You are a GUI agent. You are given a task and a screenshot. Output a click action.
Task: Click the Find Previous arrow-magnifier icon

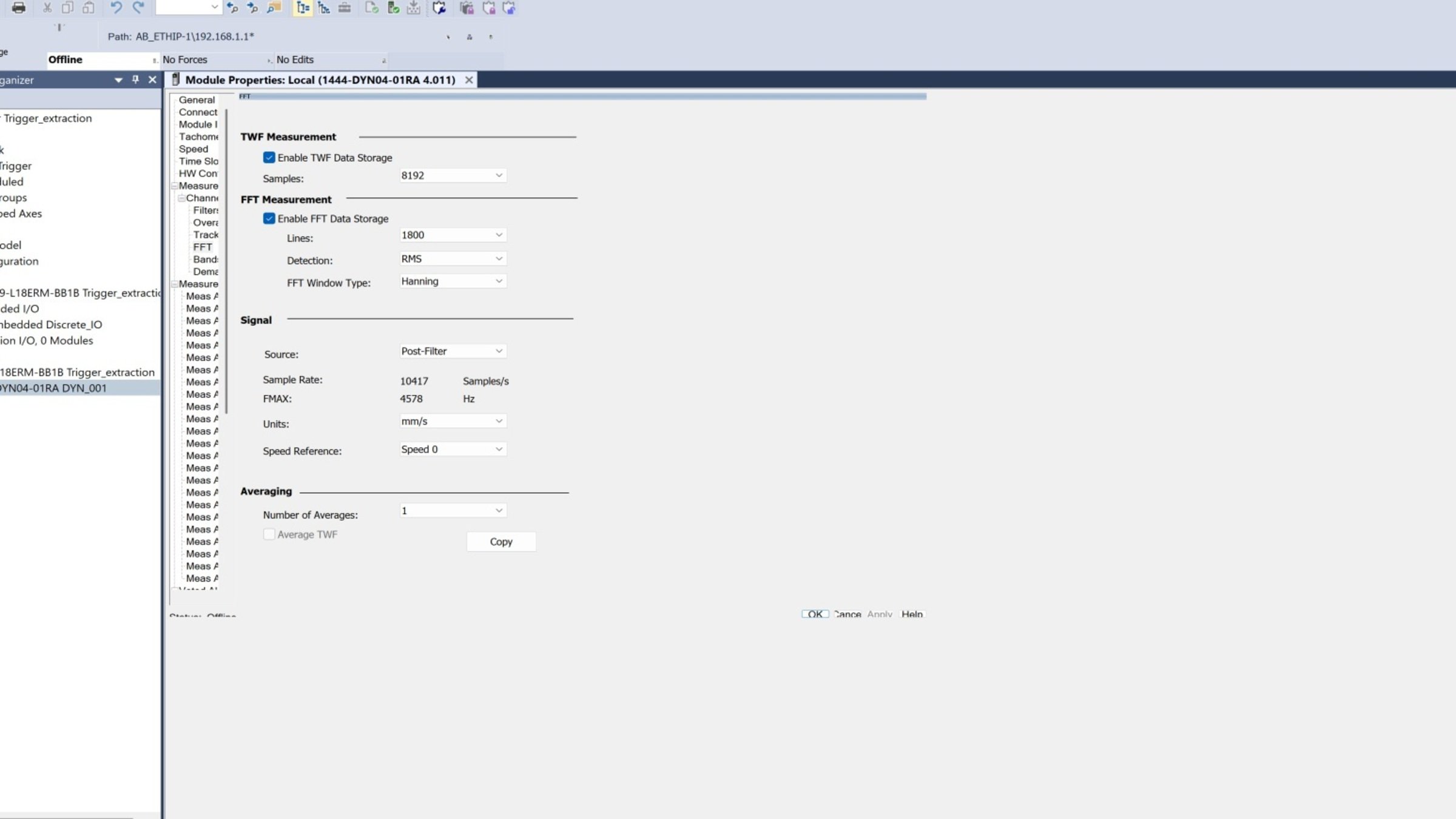click(232, 8)
